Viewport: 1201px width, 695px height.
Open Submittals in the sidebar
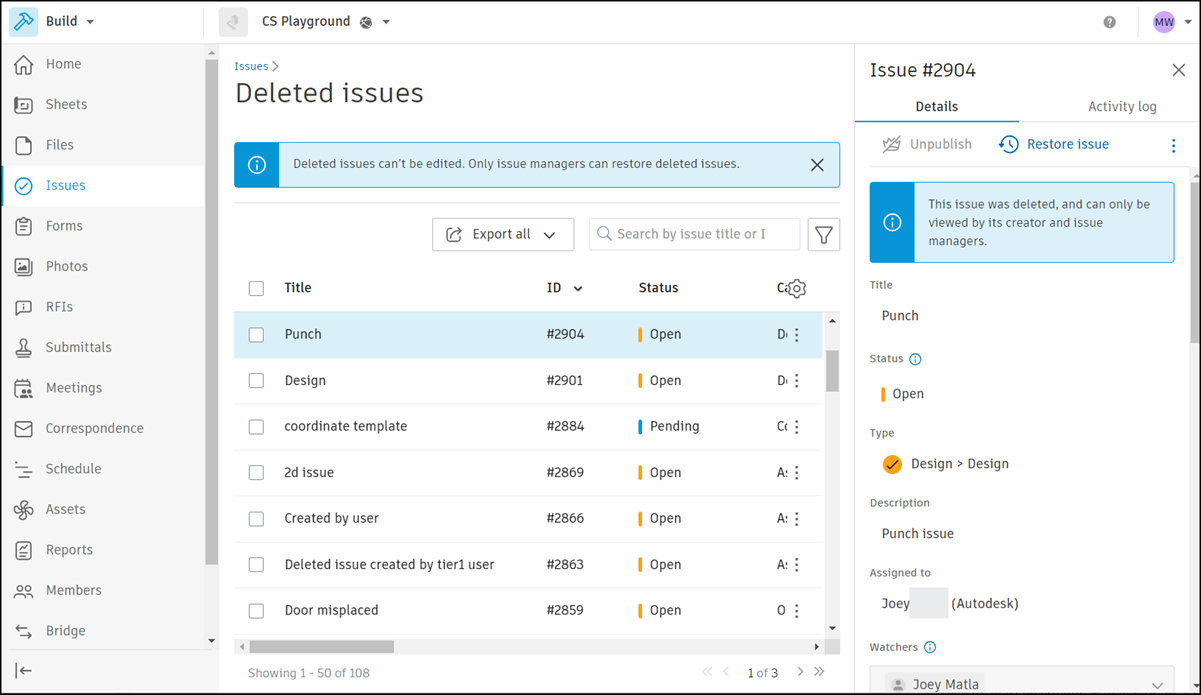coord(78,348)
